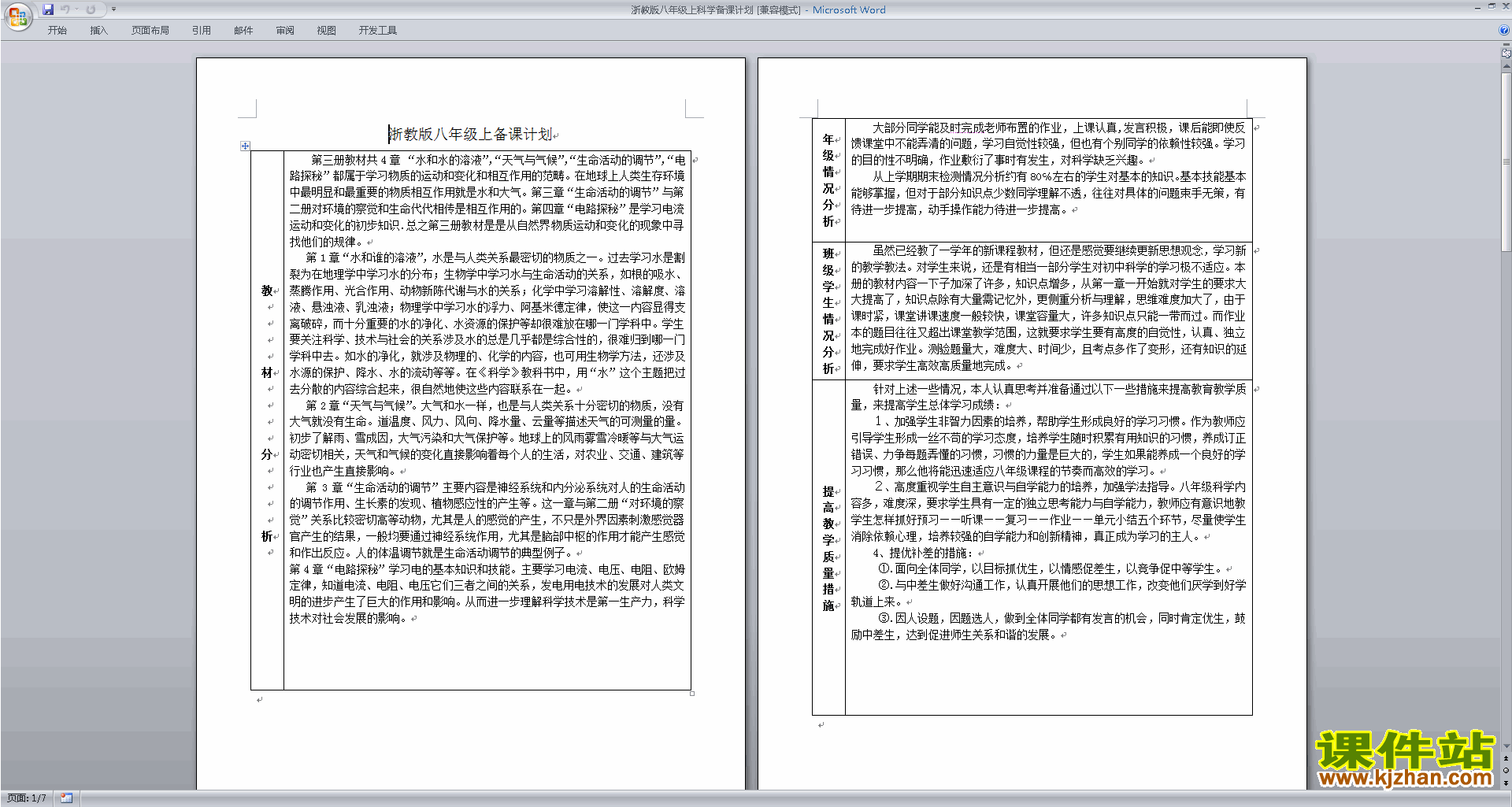Click the 教 character in left table column
The height and width of the screenshot is (807, 1512).
pyautogui.click(x=267, y=291)
